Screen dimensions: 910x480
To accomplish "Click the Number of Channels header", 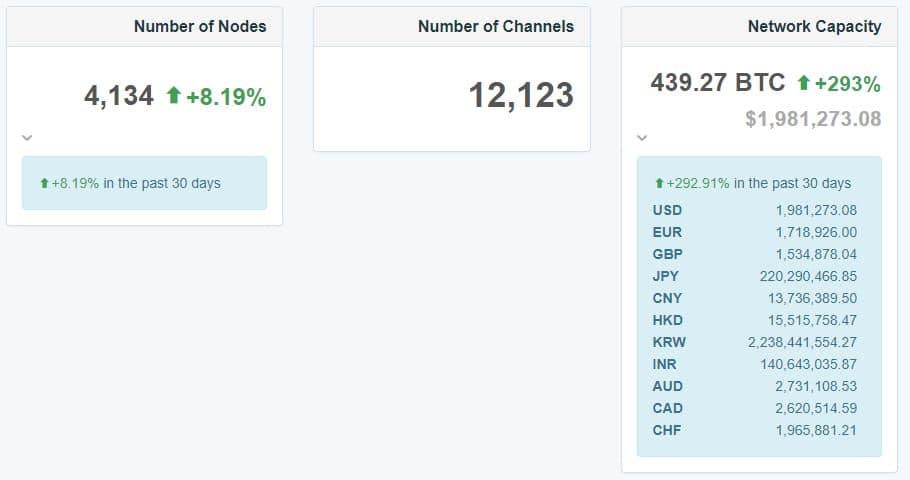I will coord(496,27).
